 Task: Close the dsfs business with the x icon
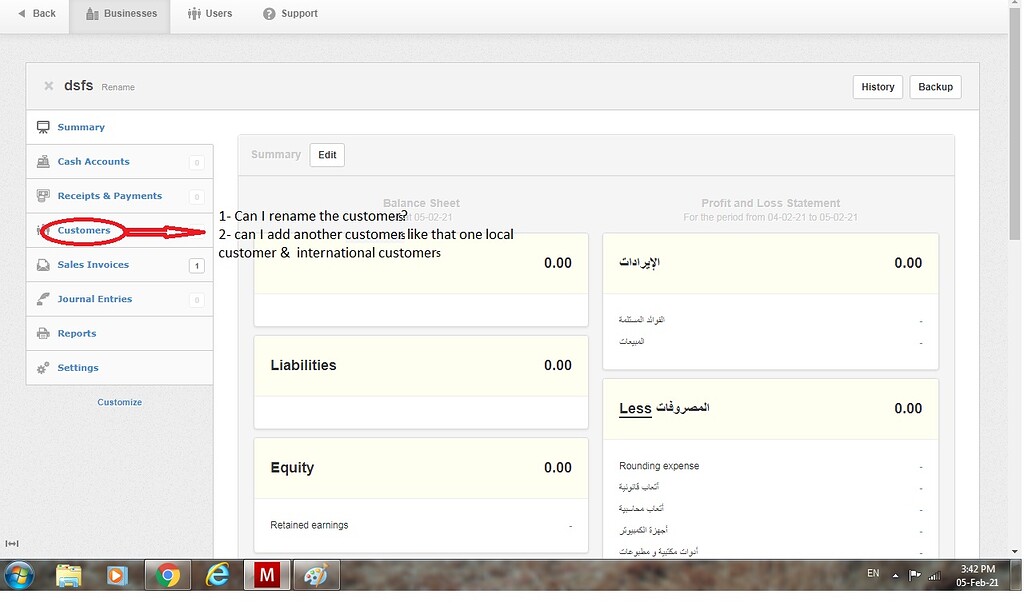point(48,86)
